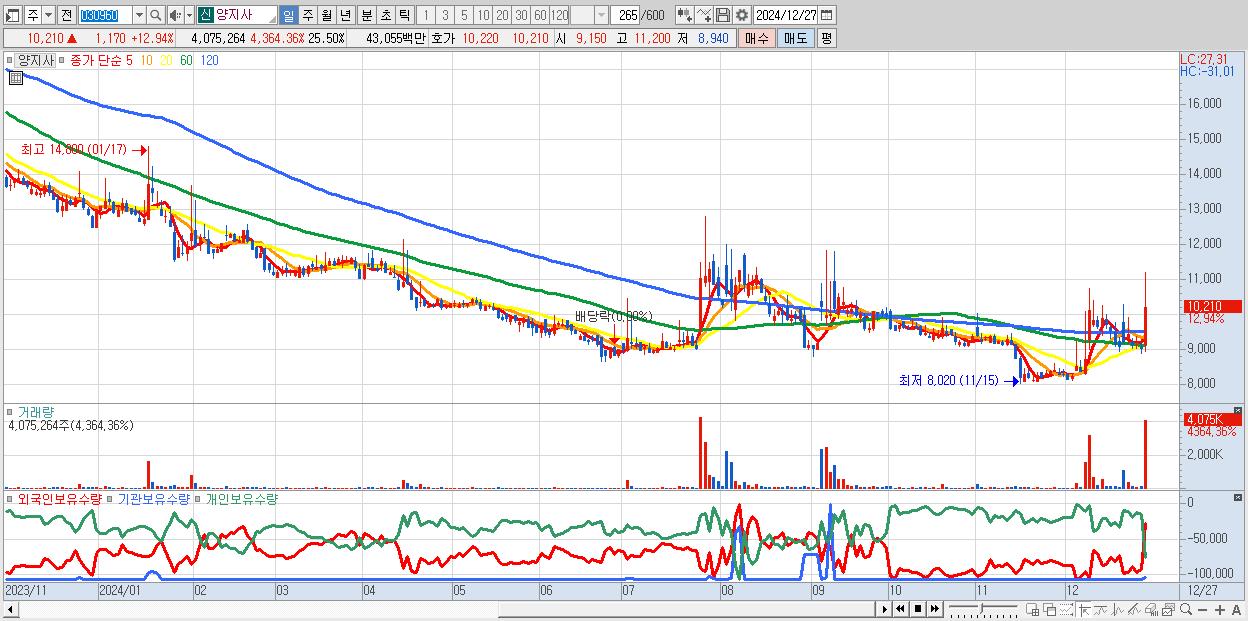Open the interval custom value dropdown

click(x=601, y=15)
